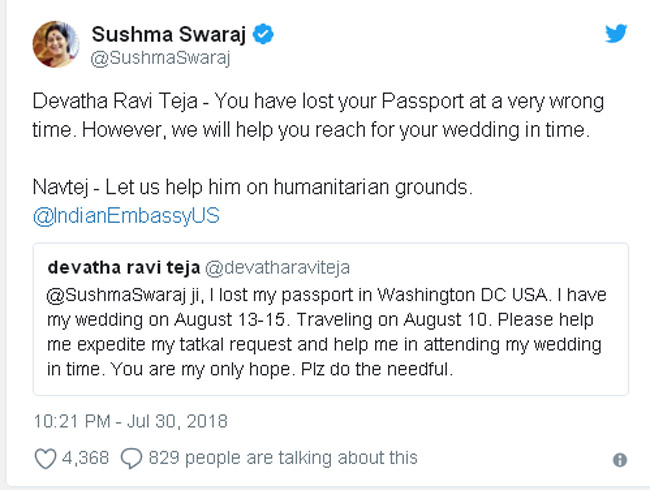Open the @IndianEmbassyUS mention link
Screen dimensions: 650x490
click(x=126, y=216)
